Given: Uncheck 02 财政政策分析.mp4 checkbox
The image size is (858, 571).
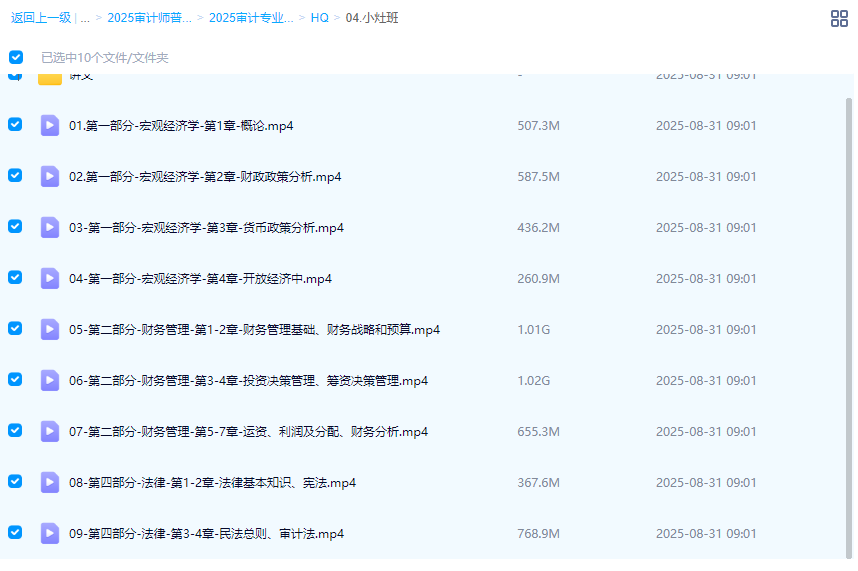Looking at the screenshot, I should [15, 175].
